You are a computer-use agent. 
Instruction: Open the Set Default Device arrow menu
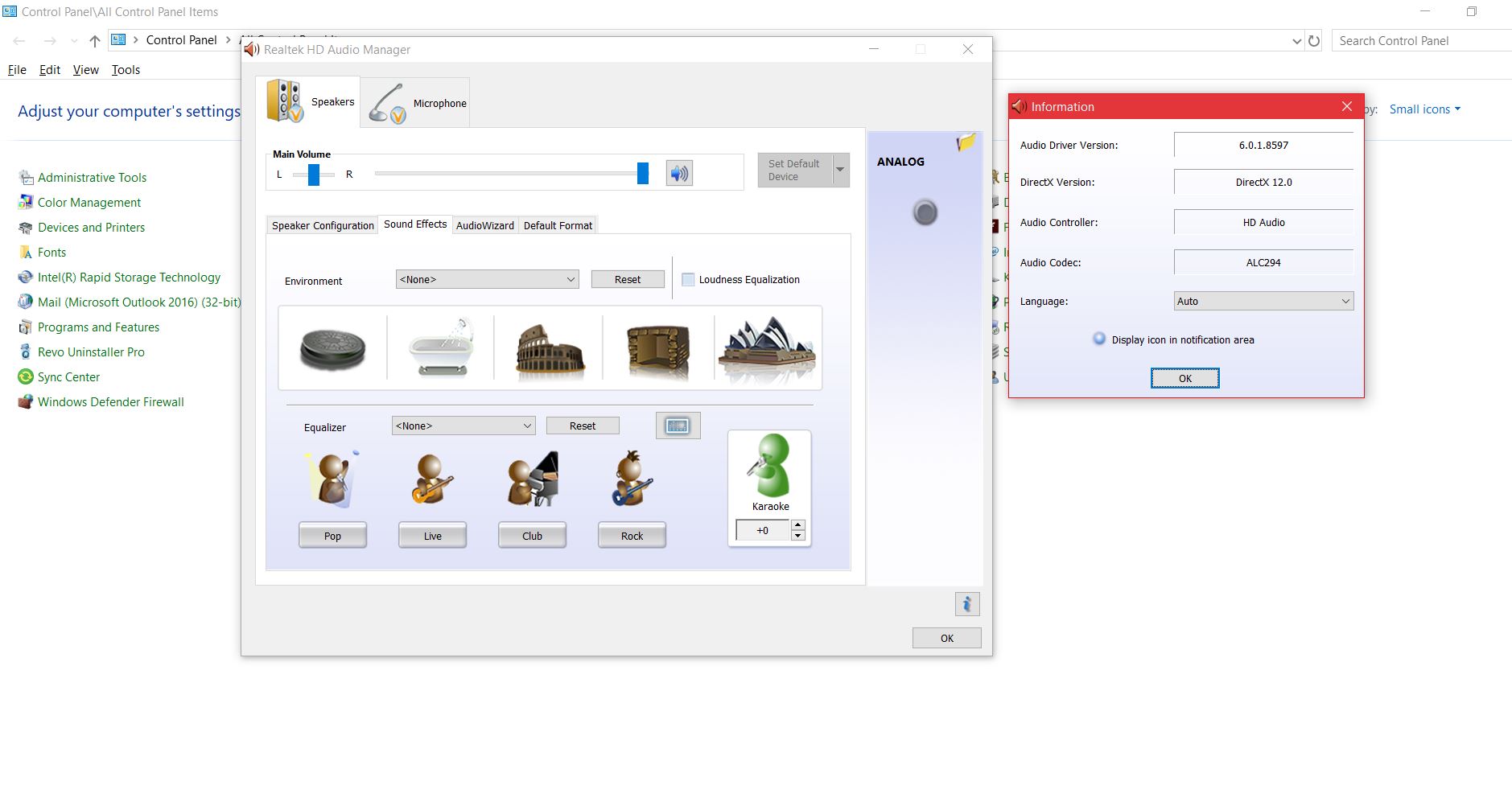pyautogui.click(x=840, y=170)
